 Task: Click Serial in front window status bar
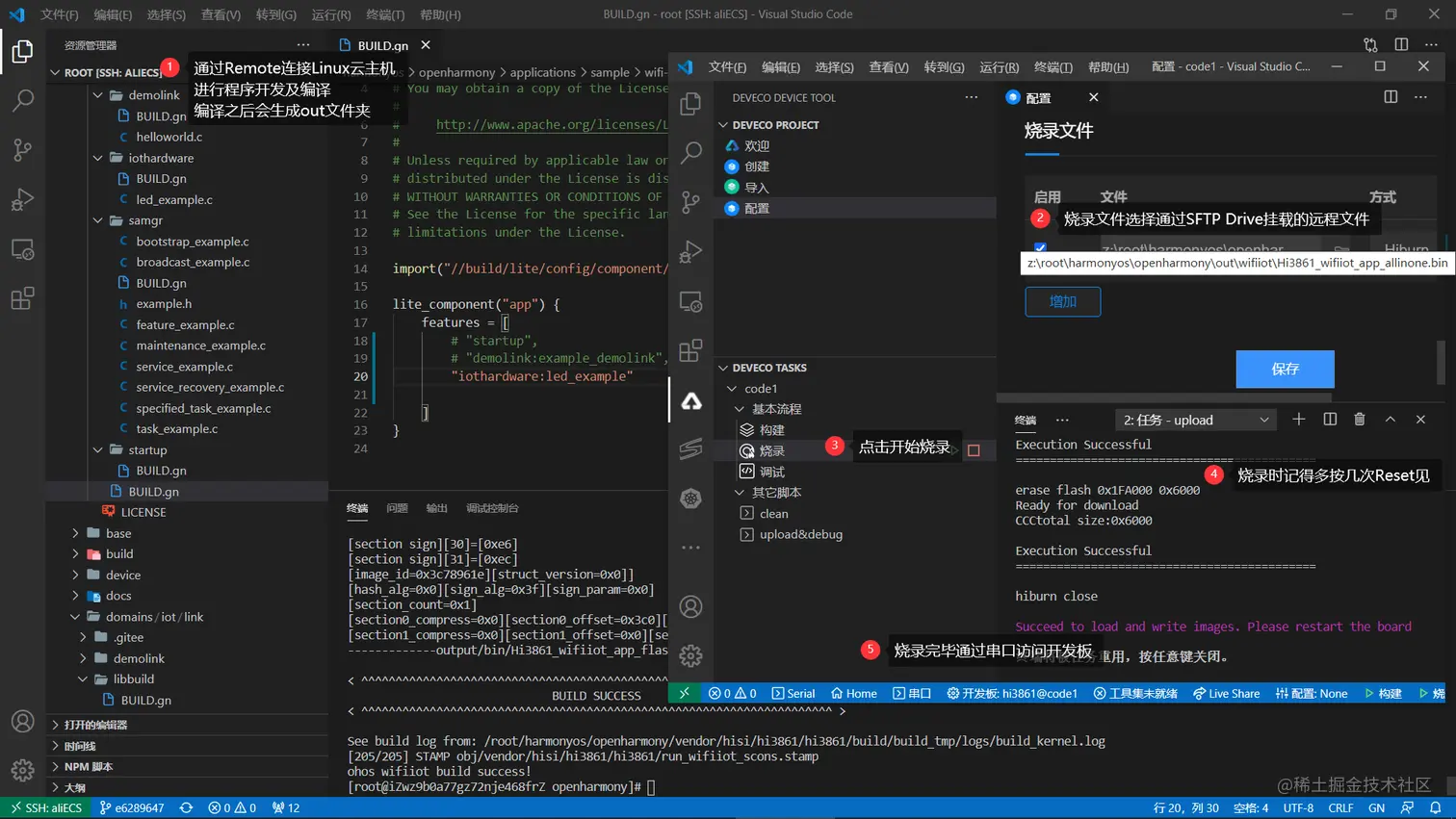click(x=793, y=693)
